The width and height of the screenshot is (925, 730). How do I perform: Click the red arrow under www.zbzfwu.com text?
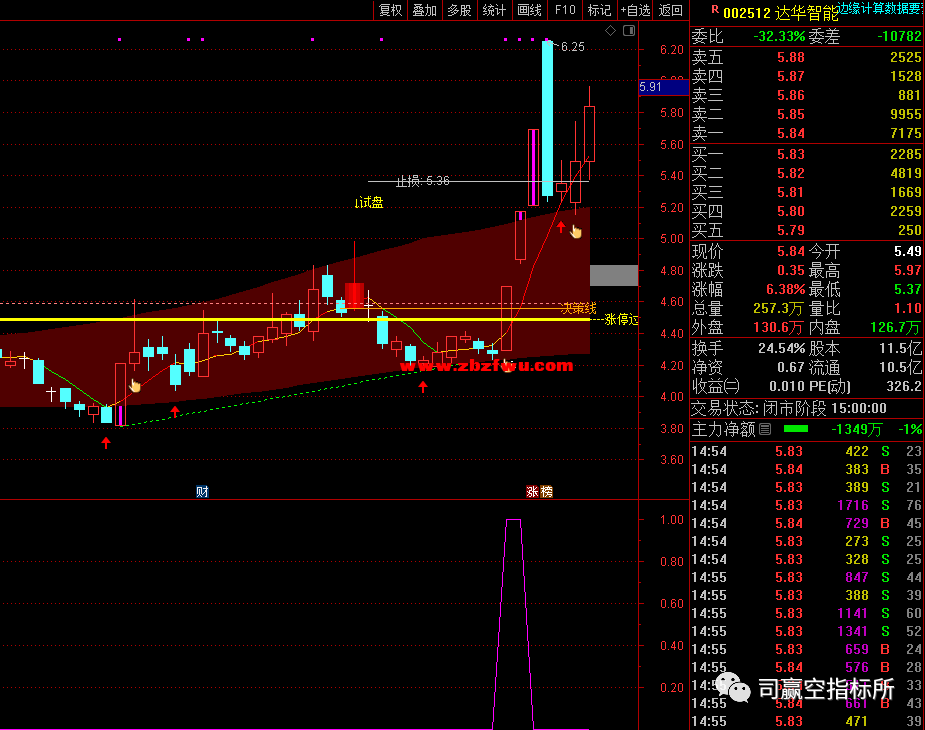[x=423, y=387]
